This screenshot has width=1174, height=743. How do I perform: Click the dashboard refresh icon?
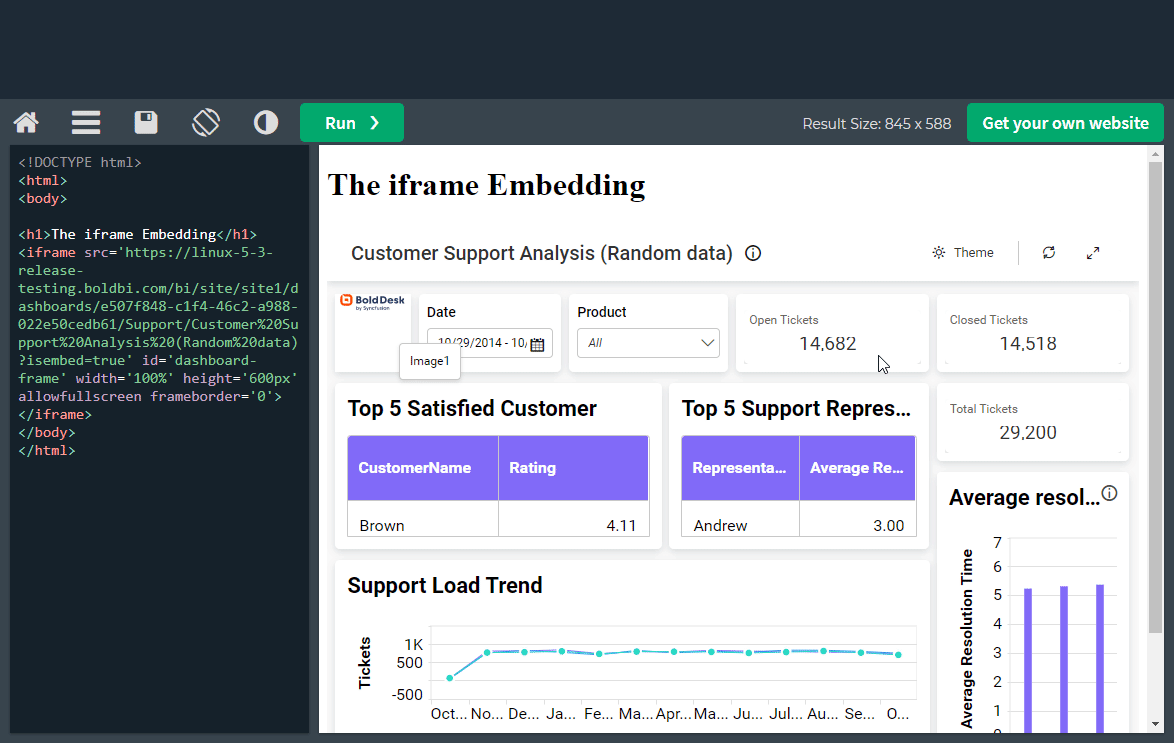click(1048, 253)
